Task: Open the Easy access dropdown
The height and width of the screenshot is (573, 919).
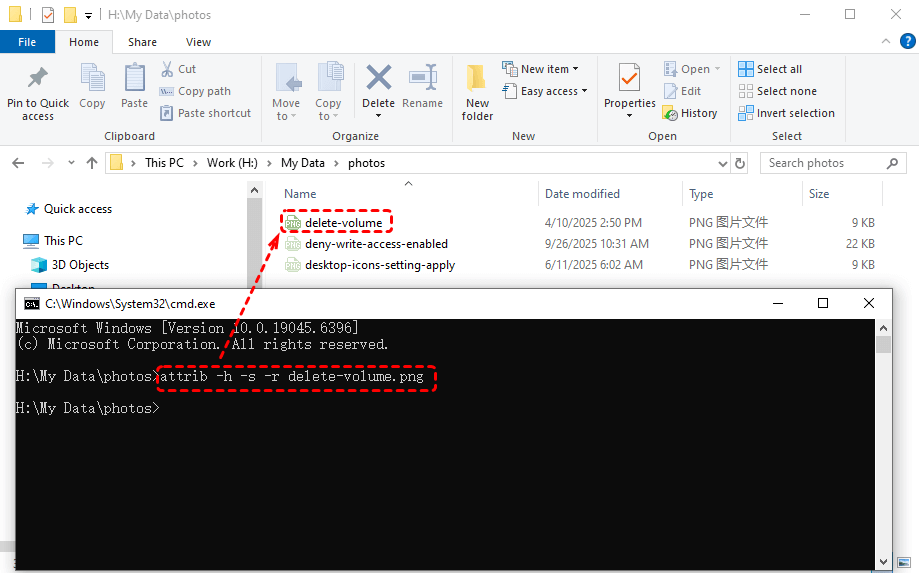Action: 553,91
